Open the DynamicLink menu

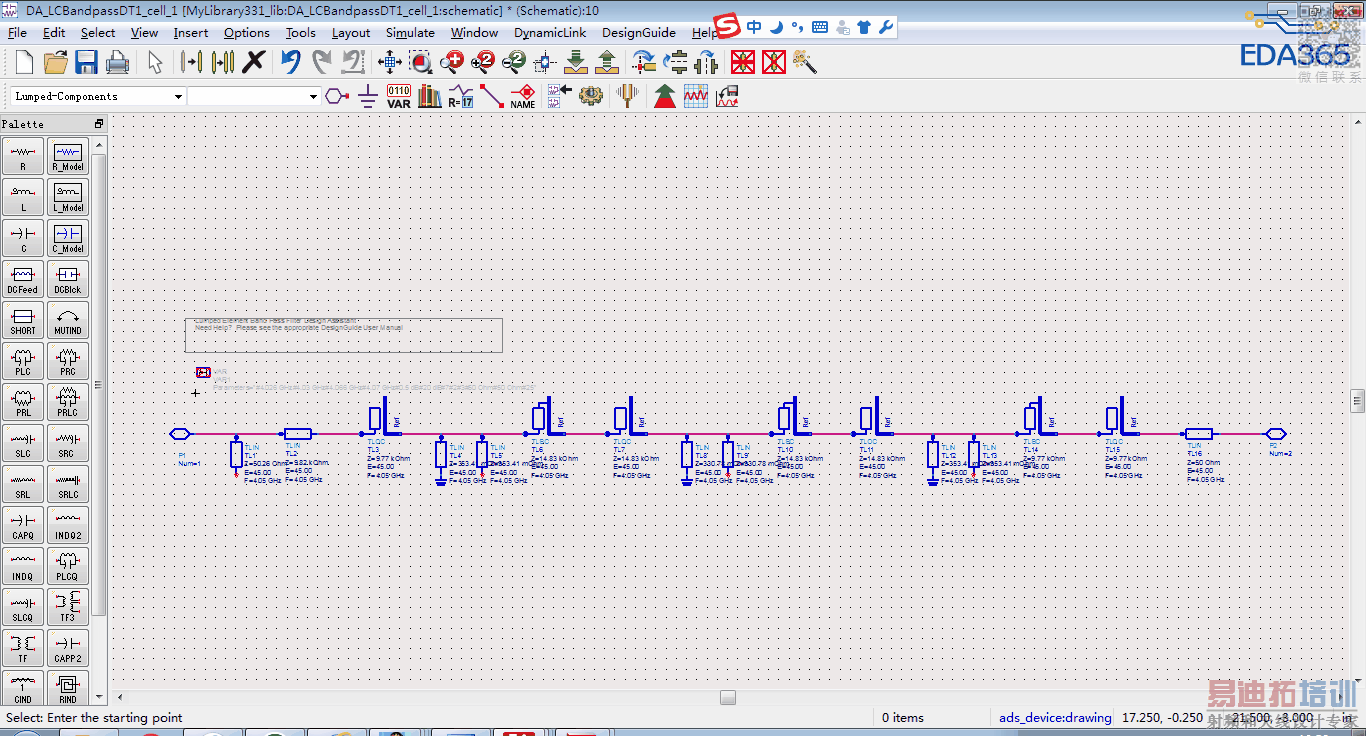pyautogui.click(x=550, y=32)
